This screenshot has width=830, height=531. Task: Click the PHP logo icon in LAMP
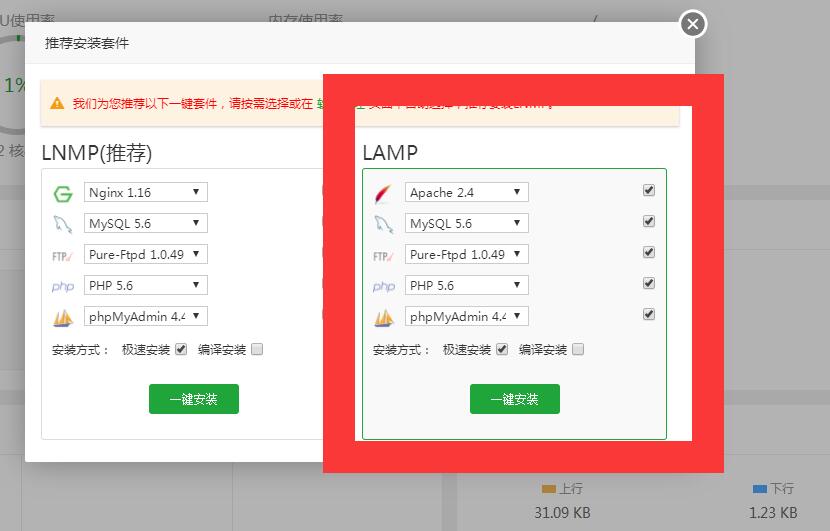[x=384, y=286]
